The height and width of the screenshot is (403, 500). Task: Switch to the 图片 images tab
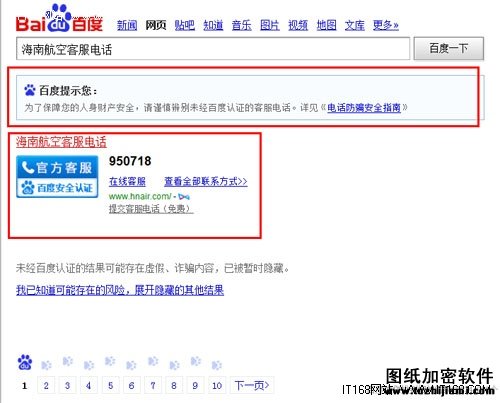tap(270, 25)
